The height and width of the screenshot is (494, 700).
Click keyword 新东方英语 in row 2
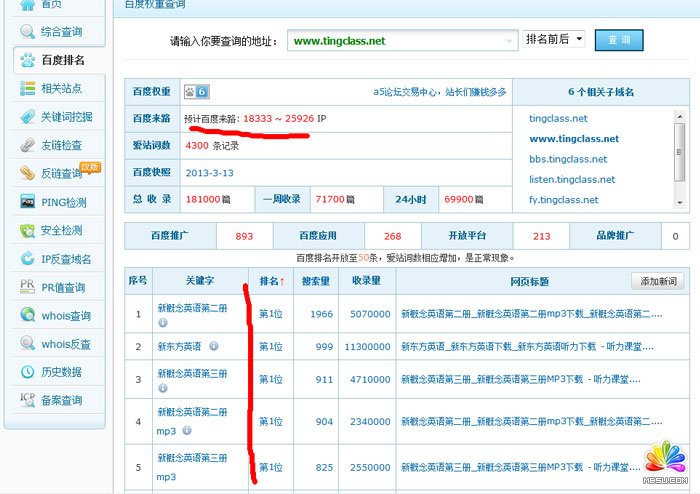coord(179,346)
